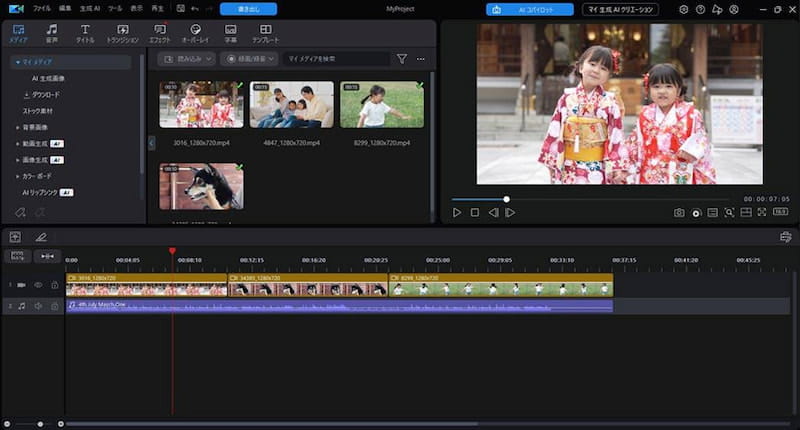
Task: Open the 録画/録音 record dropdown
Action: (250, 59)
